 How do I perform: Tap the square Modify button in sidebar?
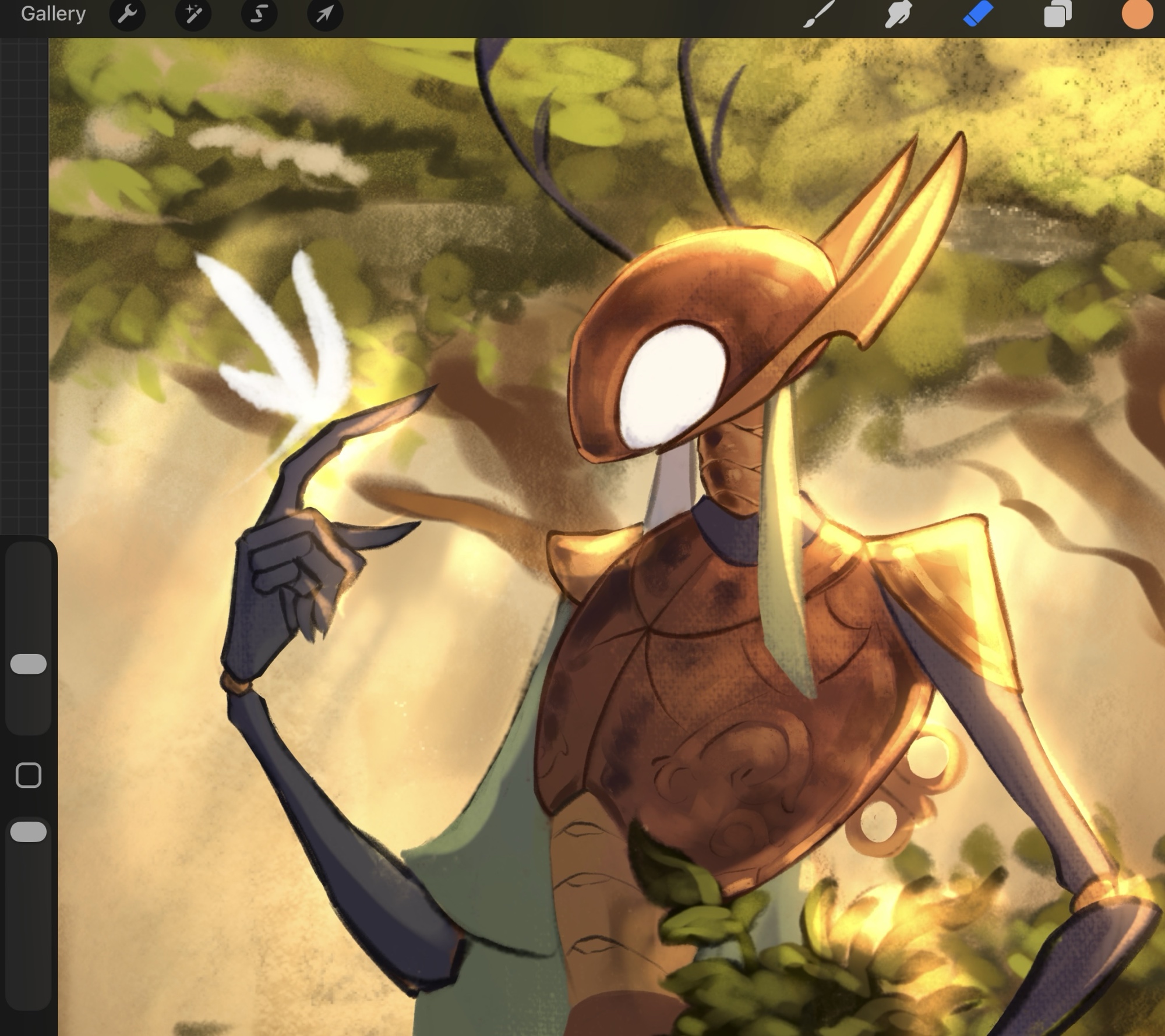click(29, 775)
